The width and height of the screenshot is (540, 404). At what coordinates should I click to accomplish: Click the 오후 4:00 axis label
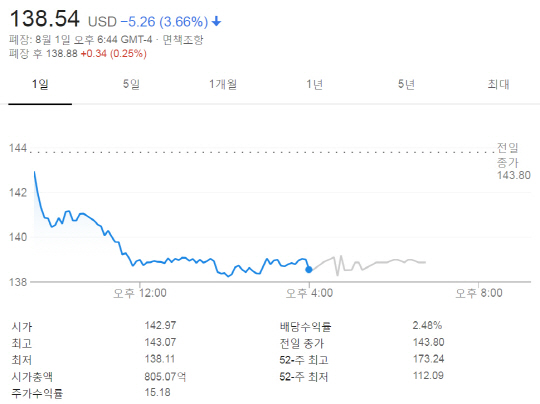[x=309, y=293]
